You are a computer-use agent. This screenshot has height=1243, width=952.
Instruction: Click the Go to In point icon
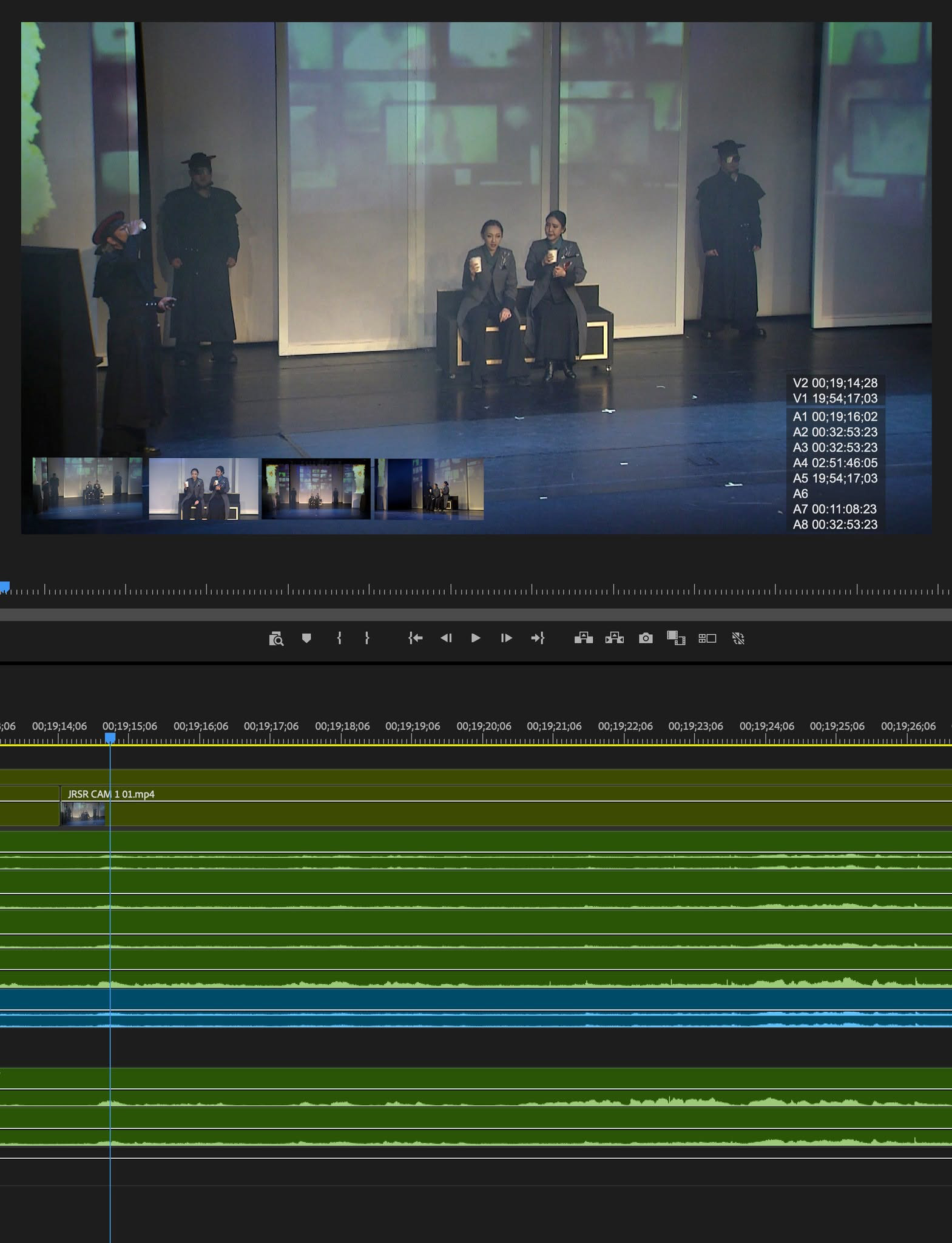coord(415,638)
